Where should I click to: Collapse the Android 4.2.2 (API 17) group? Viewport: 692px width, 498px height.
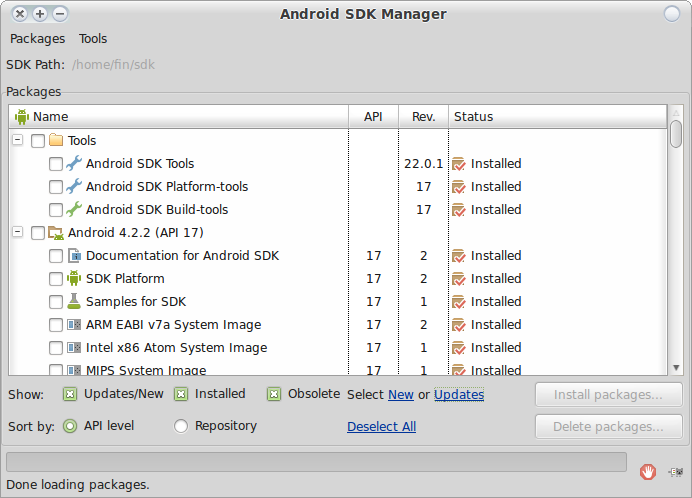click(17, 232)
